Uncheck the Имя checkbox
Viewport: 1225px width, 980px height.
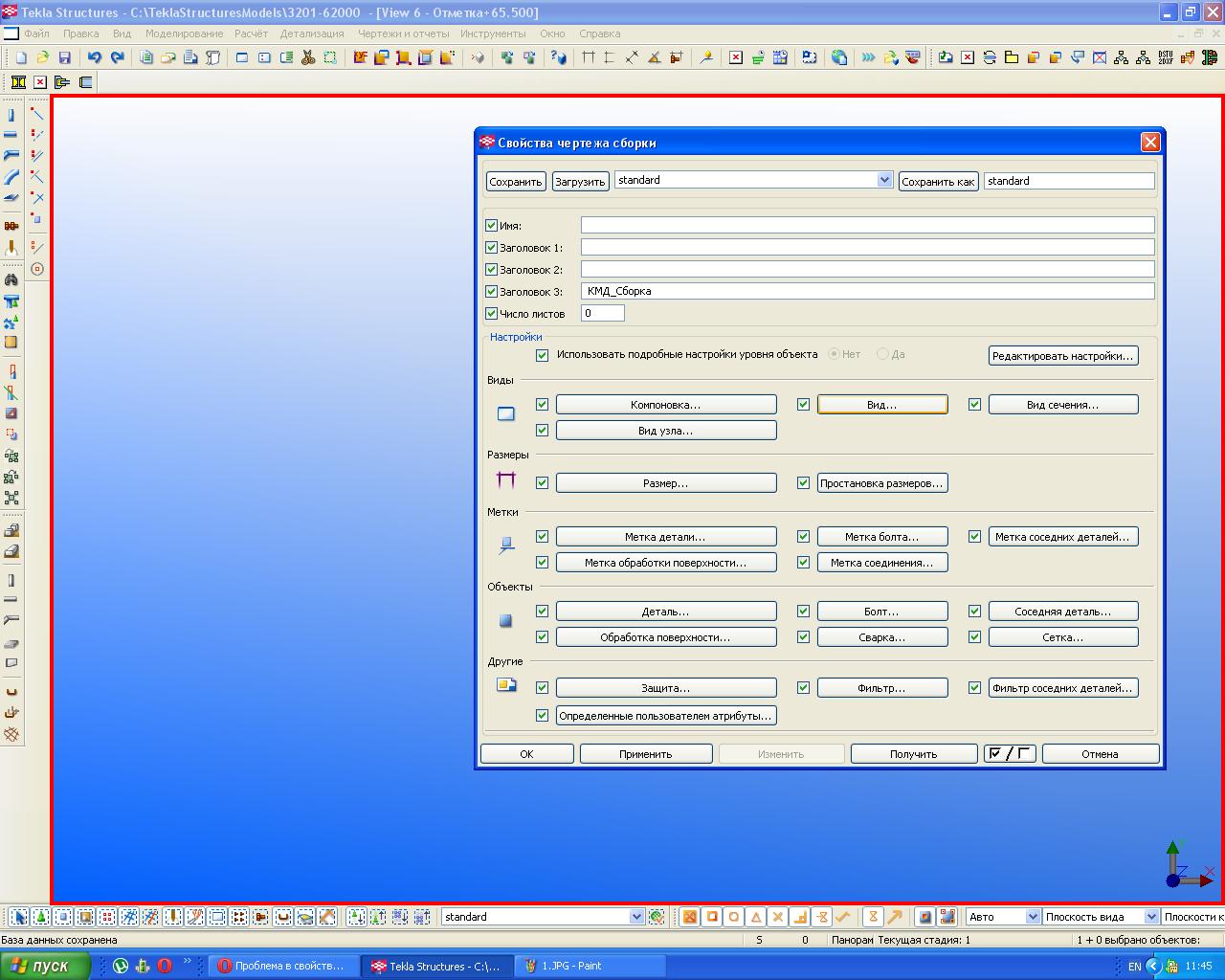click(492, 226)
